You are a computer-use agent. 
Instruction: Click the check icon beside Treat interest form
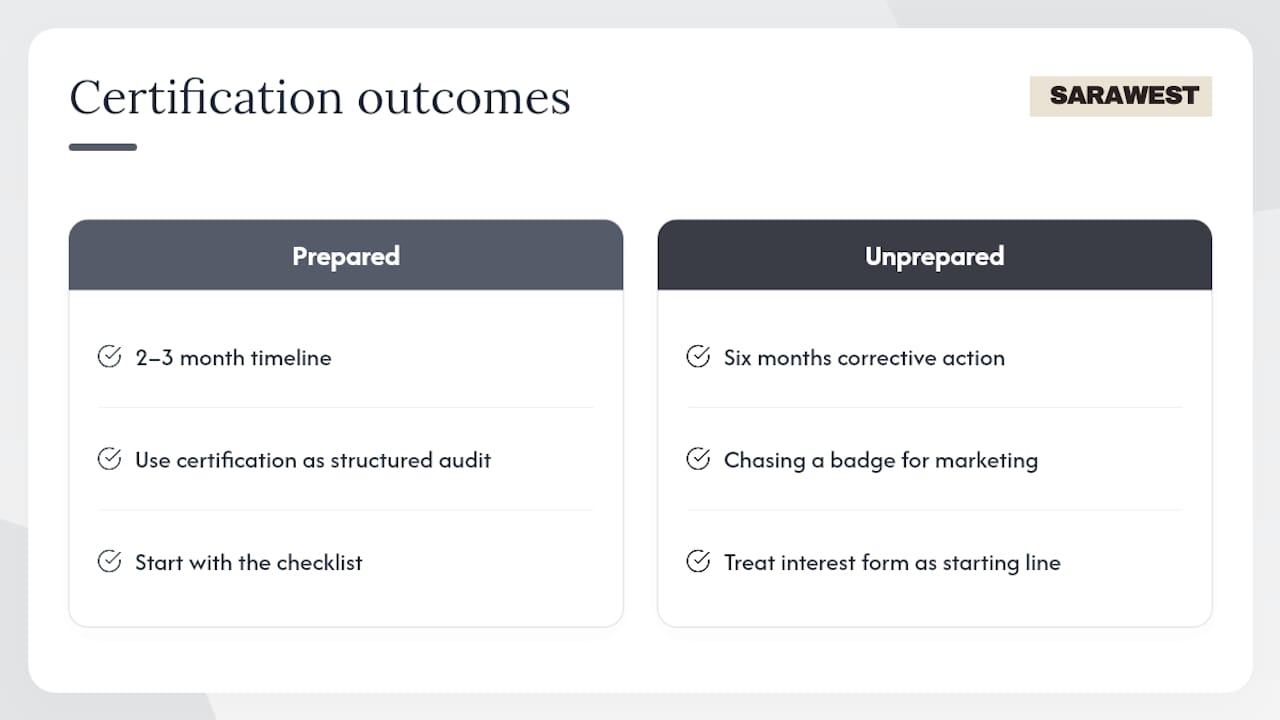pos(698,561)
